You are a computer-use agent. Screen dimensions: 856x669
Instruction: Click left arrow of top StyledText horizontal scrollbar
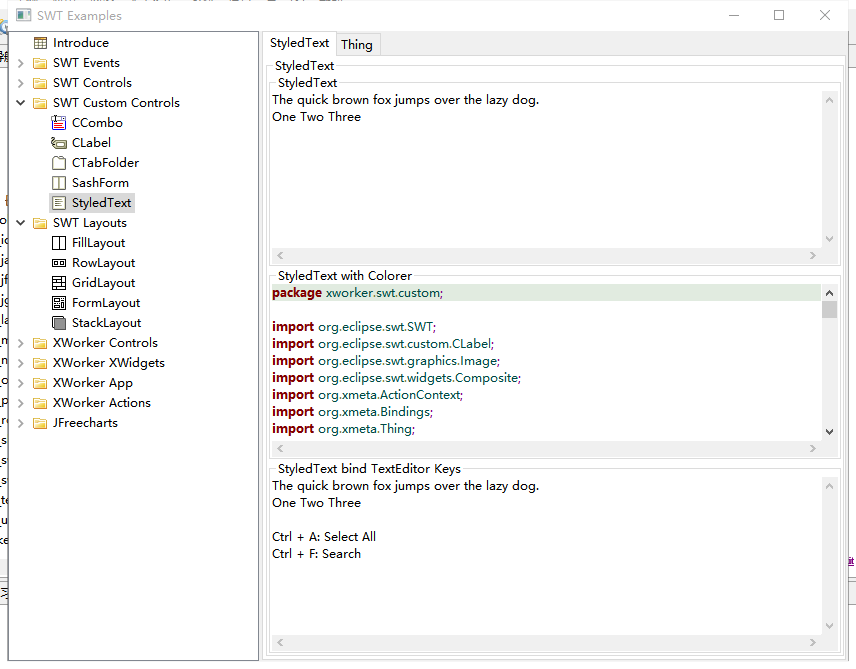(280, 256)
